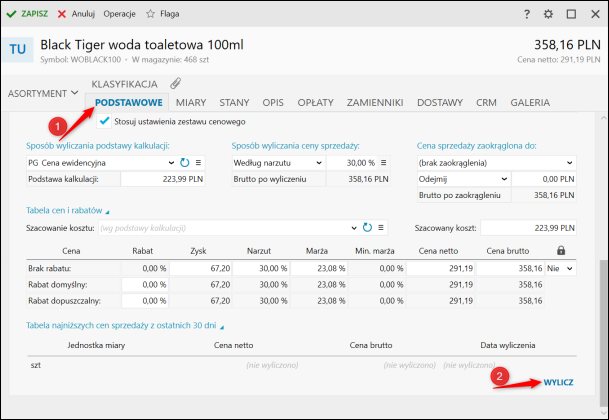Click the Szacowany koszt value field
The height and width of the screenshot is (420, 609).
click(x=528, y=228)
